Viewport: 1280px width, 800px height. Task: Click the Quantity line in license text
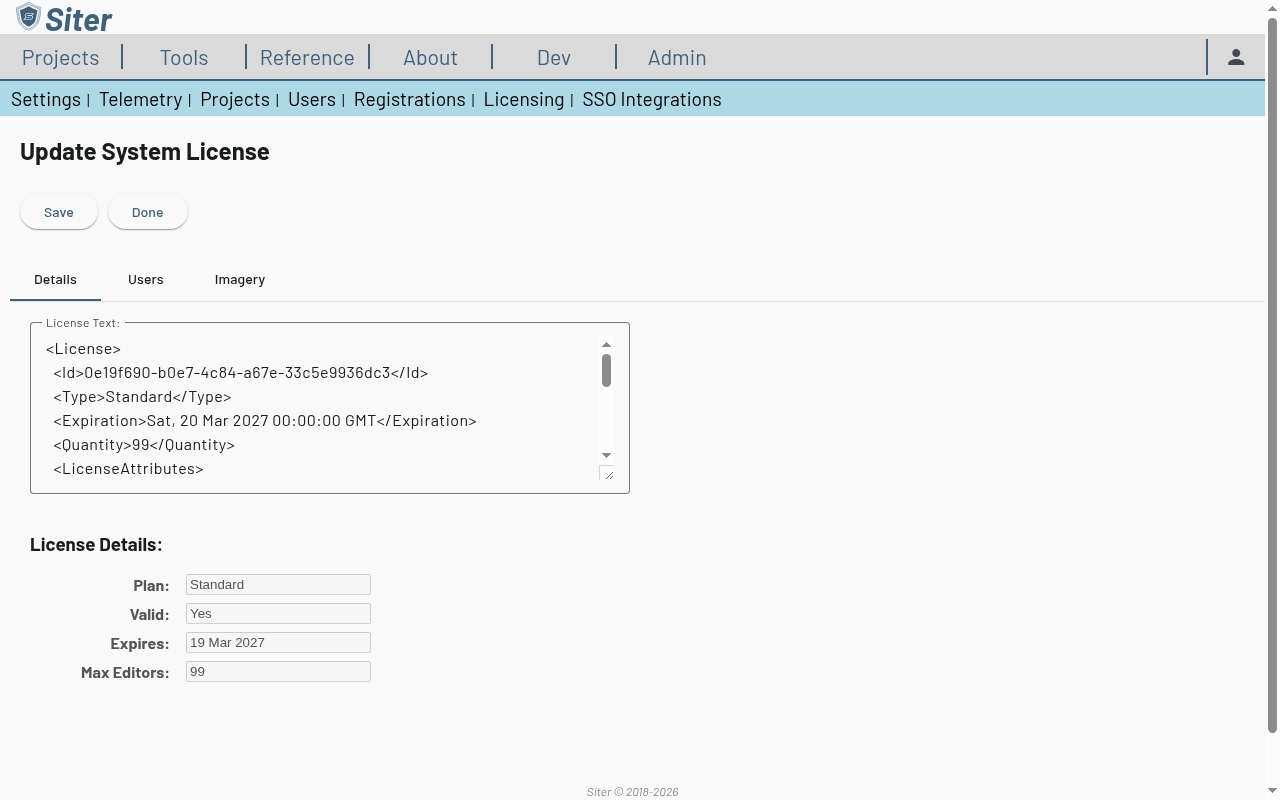click(144, 445)
